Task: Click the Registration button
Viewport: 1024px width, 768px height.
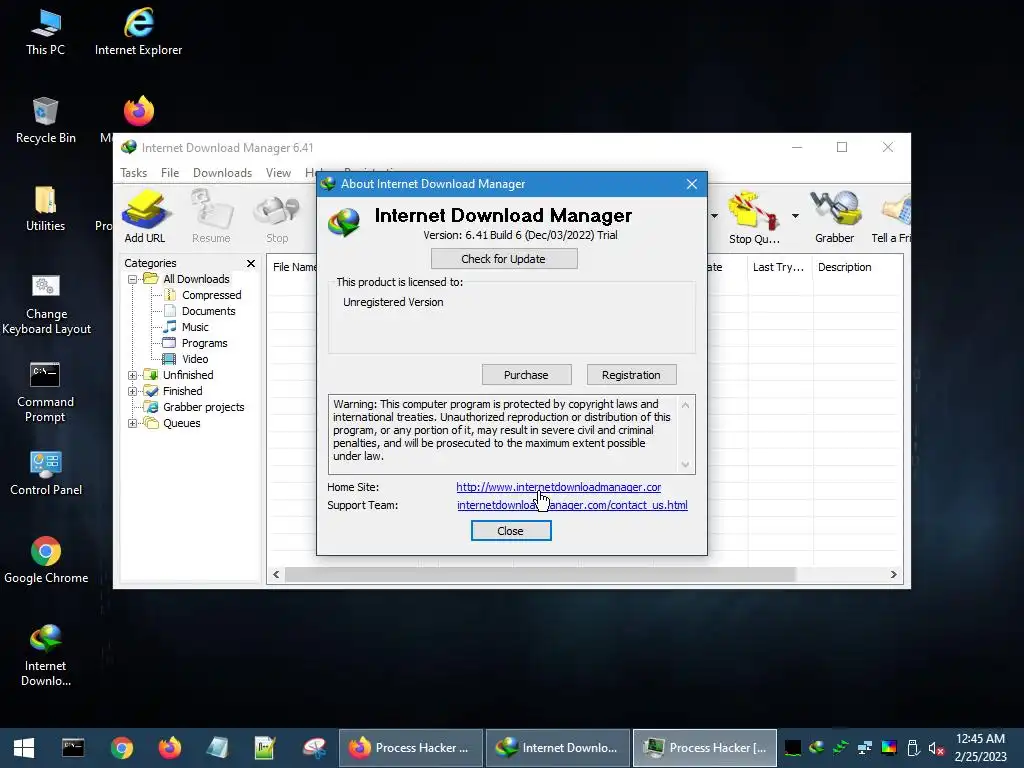Action: (x=631, y=375)
